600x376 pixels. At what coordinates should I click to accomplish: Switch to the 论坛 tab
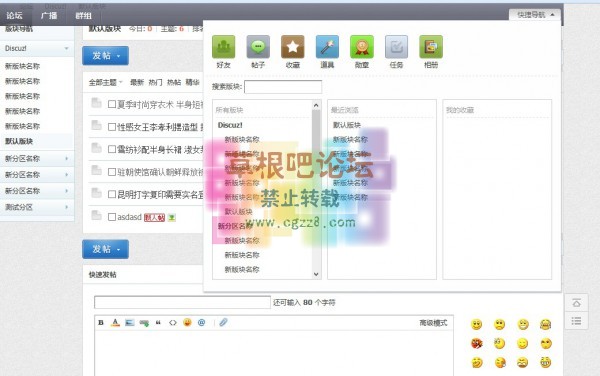click(x=14, y=15)
